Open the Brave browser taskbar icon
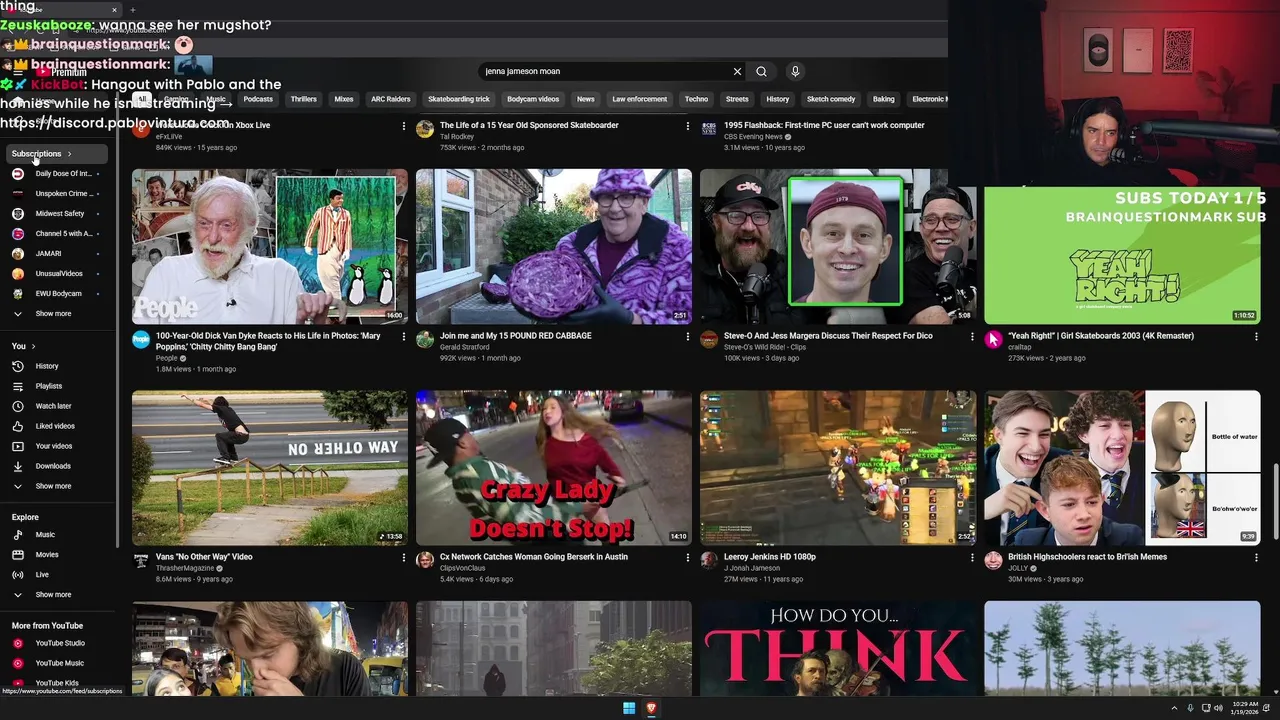Image resolution: width=1280 pixels, height=720 pixels. [651, 708]
